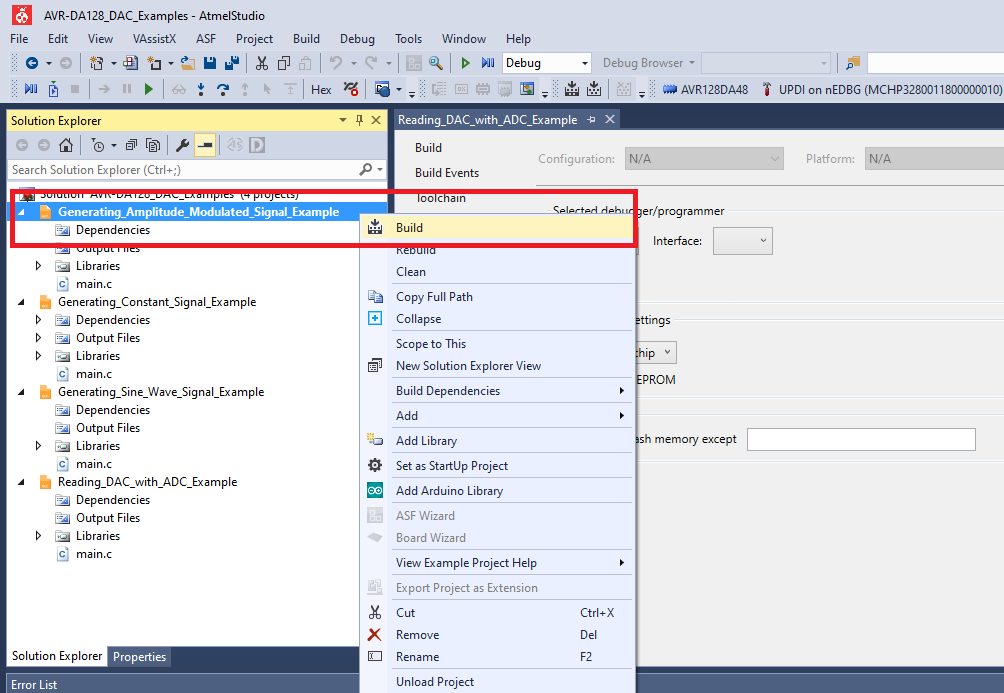This screenshot has width=1004, height=693.
Task: Open the Interface dropdown in project properties
Action: [x=743, y=241]
